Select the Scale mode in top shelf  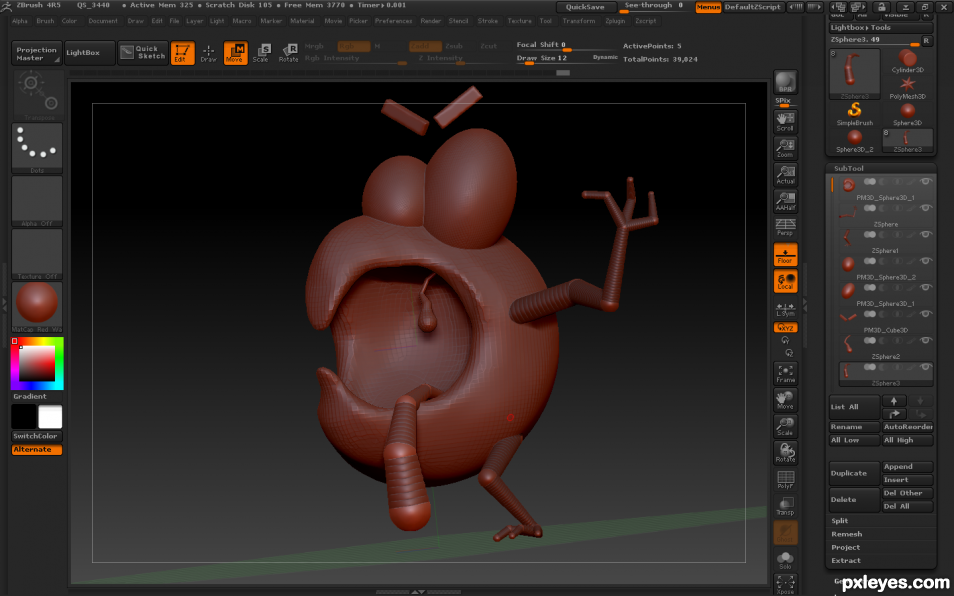[x=262, y=53]
